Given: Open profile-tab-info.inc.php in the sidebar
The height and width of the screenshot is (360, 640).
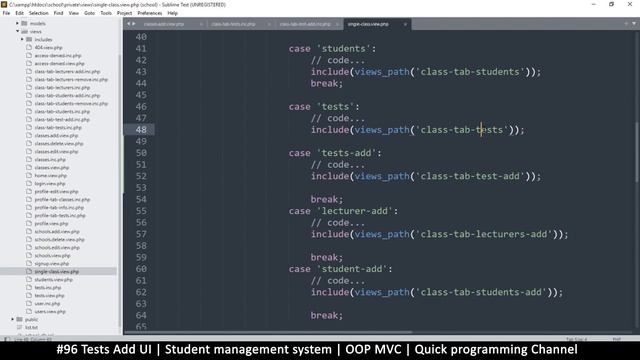Looking at the screenshot, I should click(x=58, y=207).
